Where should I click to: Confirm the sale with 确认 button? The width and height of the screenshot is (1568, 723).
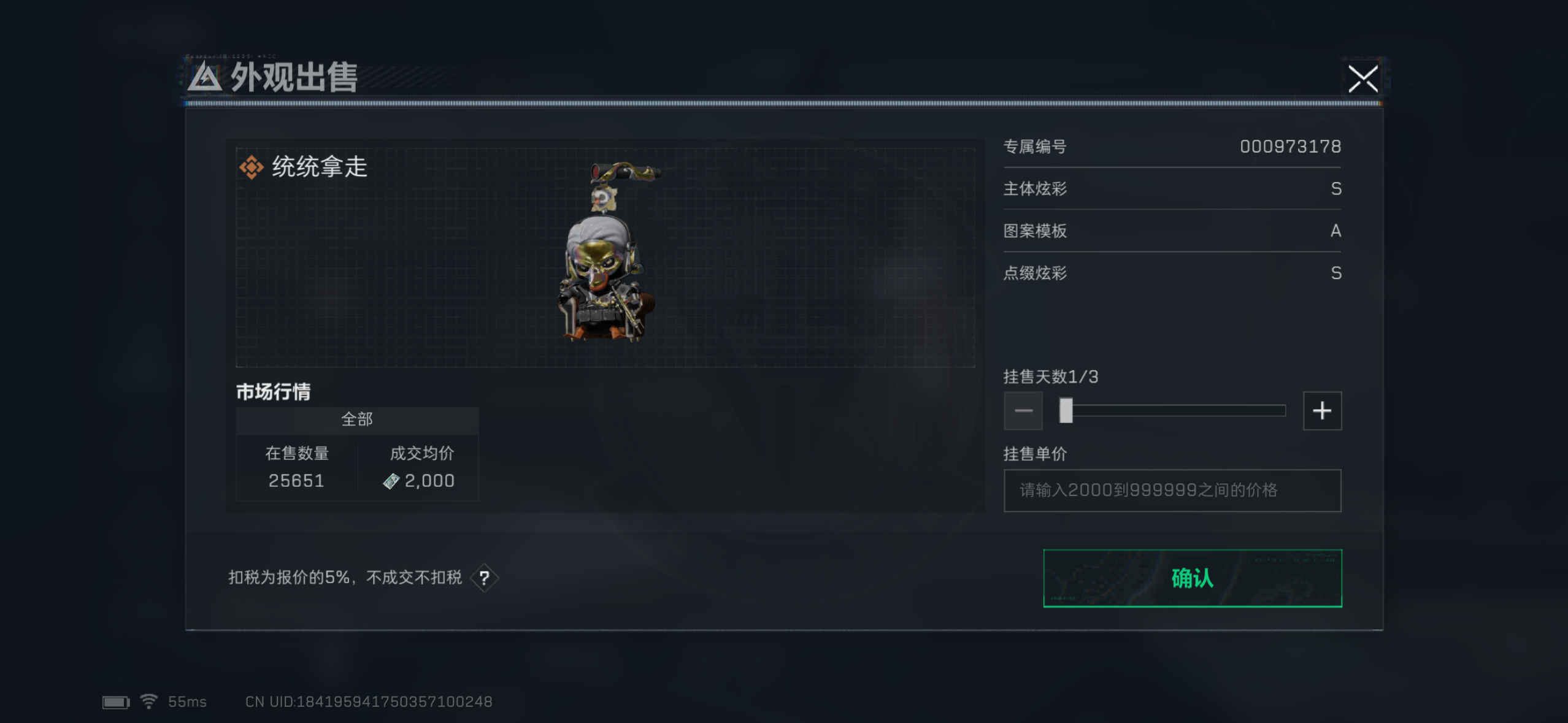tap(1192, 578)
